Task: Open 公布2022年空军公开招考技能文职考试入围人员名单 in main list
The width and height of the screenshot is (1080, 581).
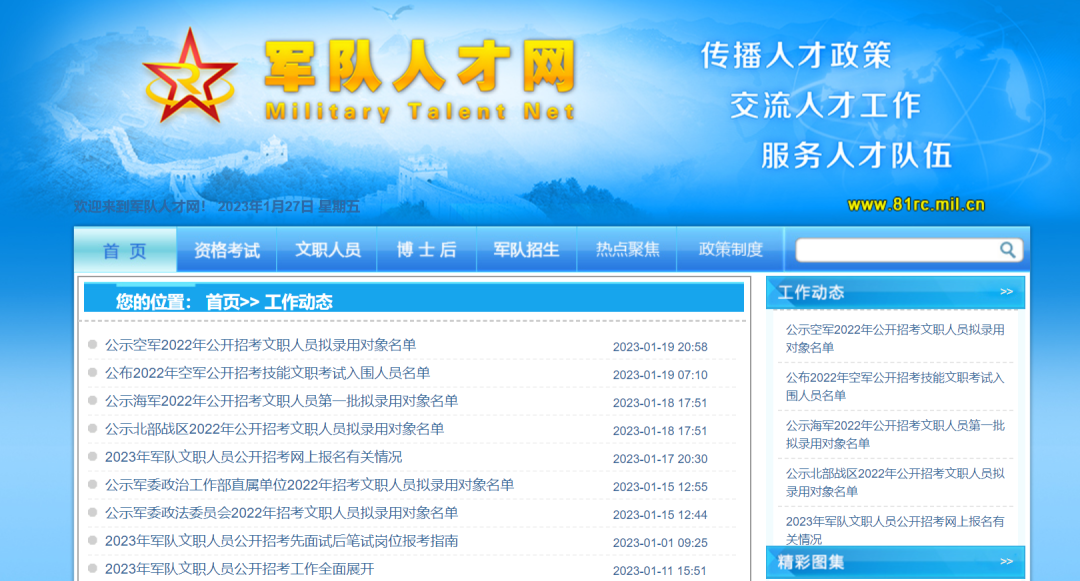Action: (267, 373)
